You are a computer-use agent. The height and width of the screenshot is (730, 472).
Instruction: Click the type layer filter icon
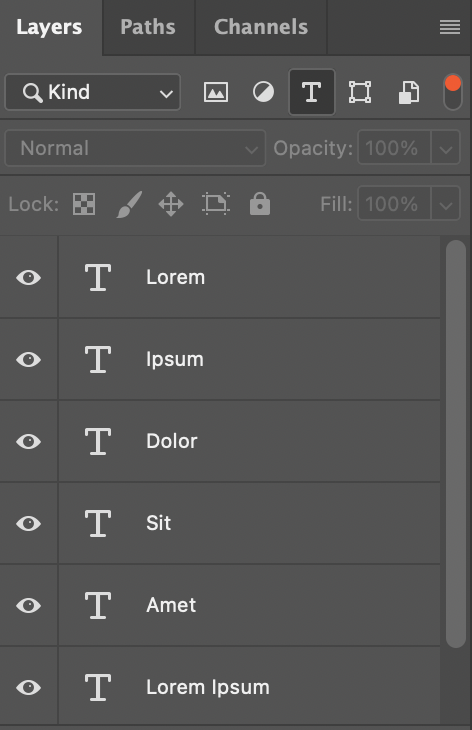pos(311,92)
